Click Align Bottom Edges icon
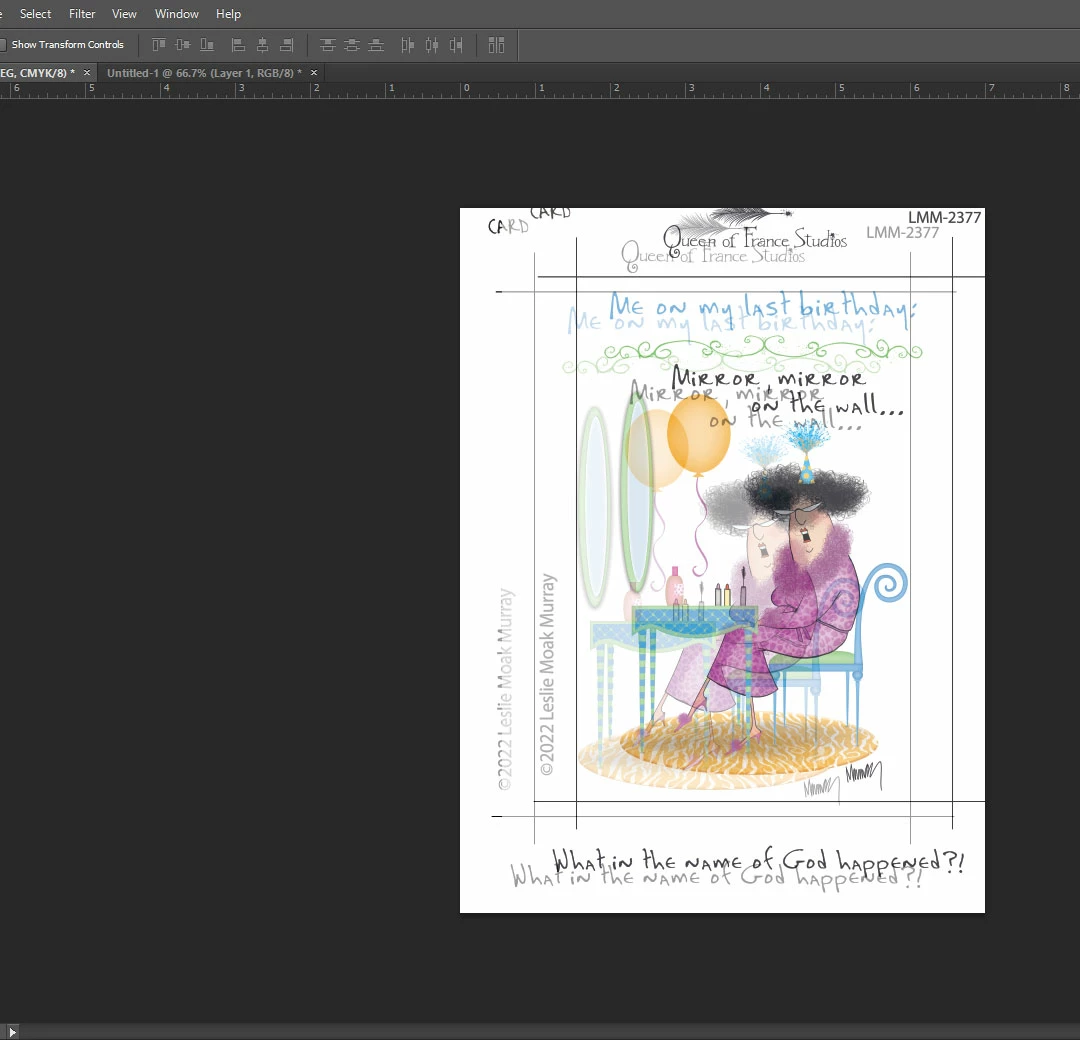The width and height of the screenshot is (1080, 1040). [207, 45]
